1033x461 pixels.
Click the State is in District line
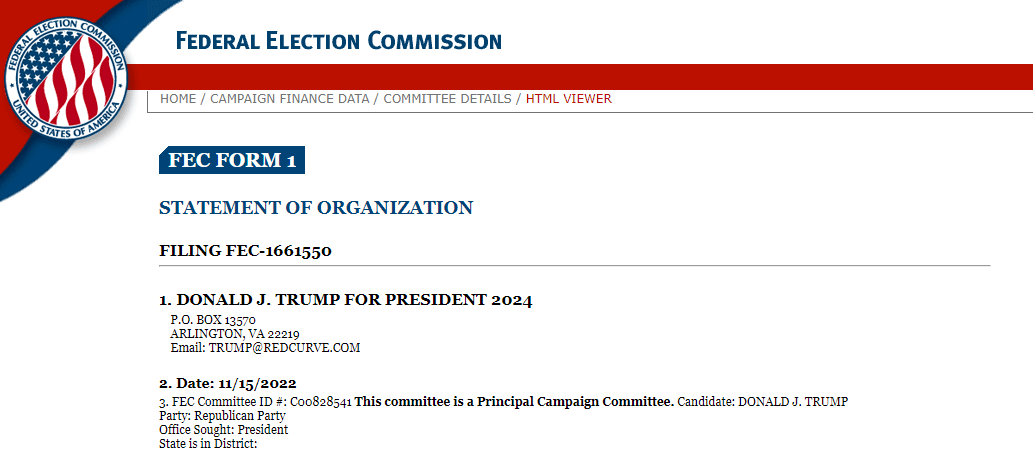(208, 444)
